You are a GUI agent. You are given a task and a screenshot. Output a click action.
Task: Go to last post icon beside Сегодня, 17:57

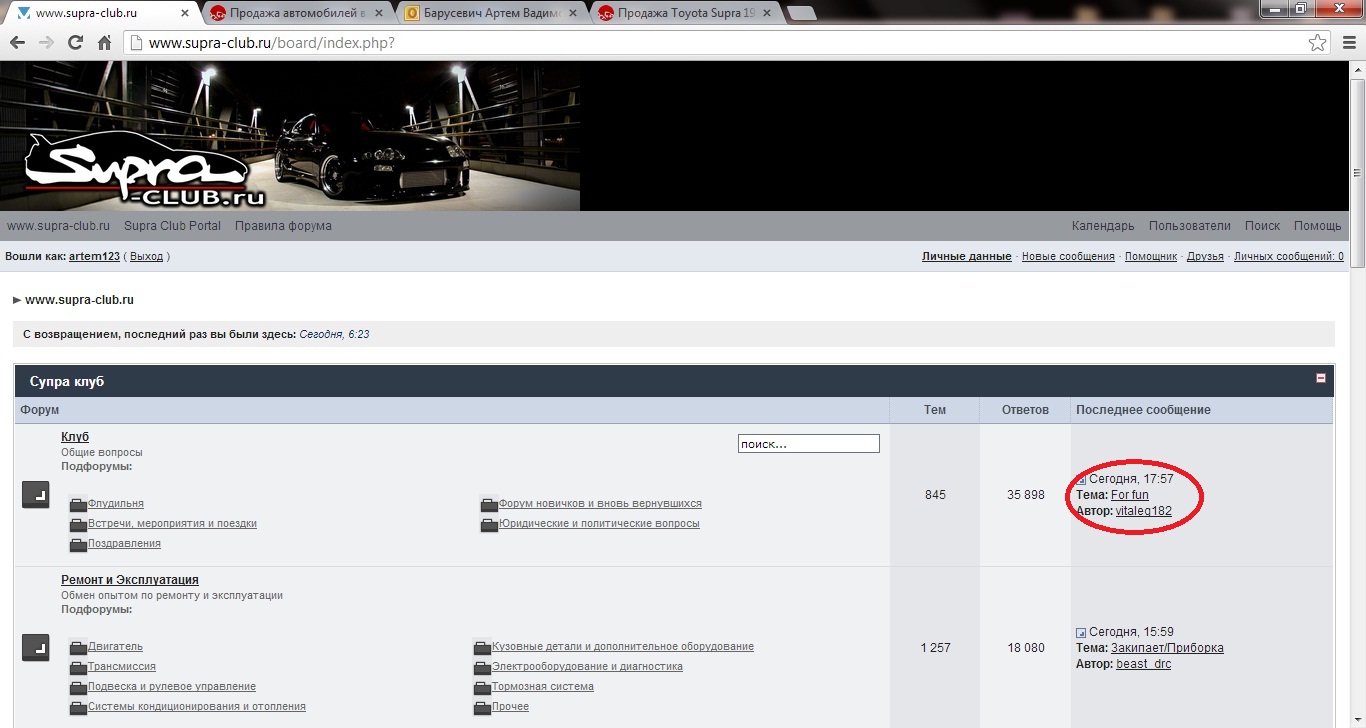(1081, 480)
